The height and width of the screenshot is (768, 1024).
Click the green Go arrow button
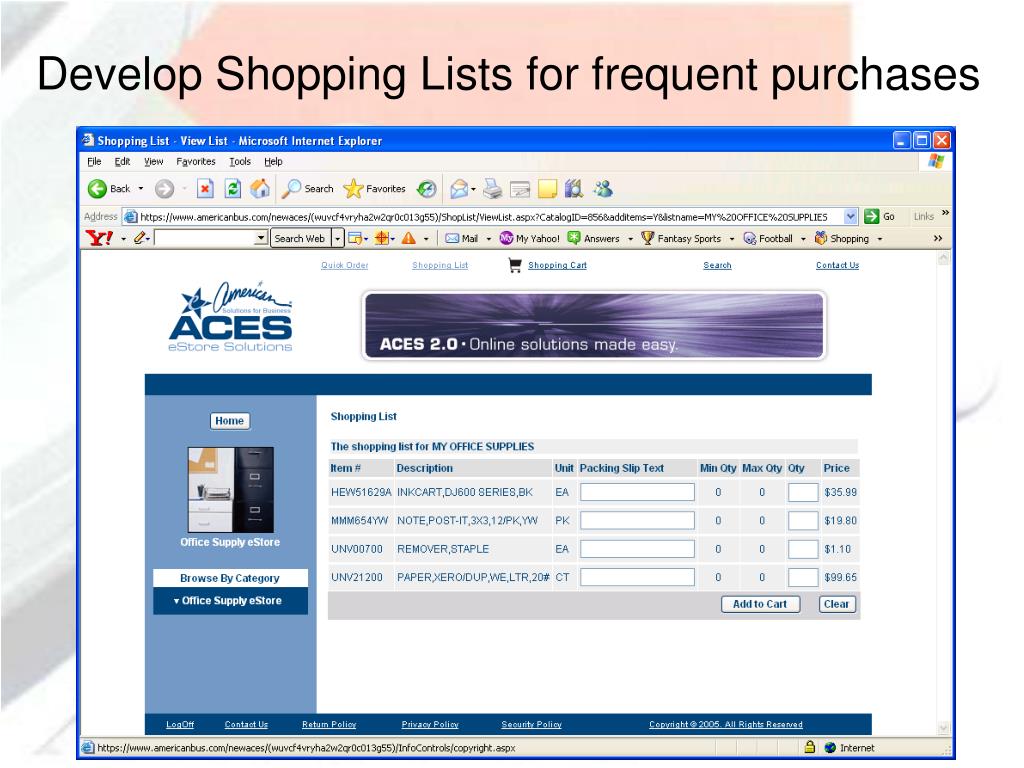[872, 216]
